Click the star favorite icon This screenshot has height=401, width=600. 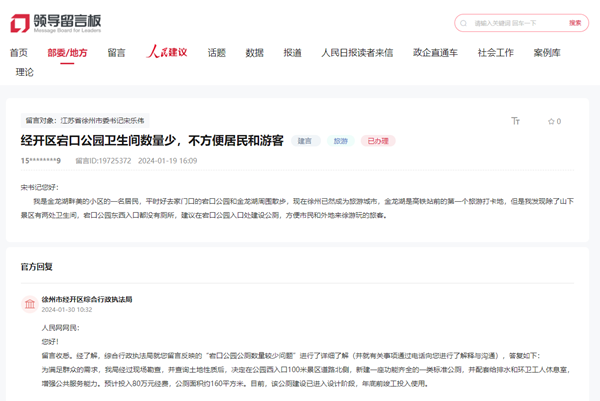[x=551, y=121]
